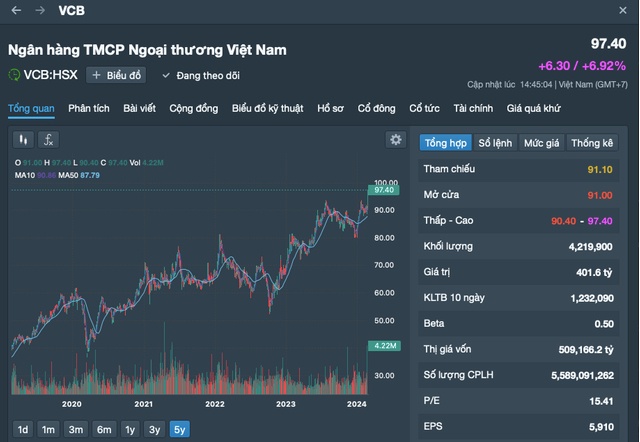Click the 4.22M volume label on chart axis
Image resolution: width=640 pixels, height=442 pixels.
[x=384, y=346]
